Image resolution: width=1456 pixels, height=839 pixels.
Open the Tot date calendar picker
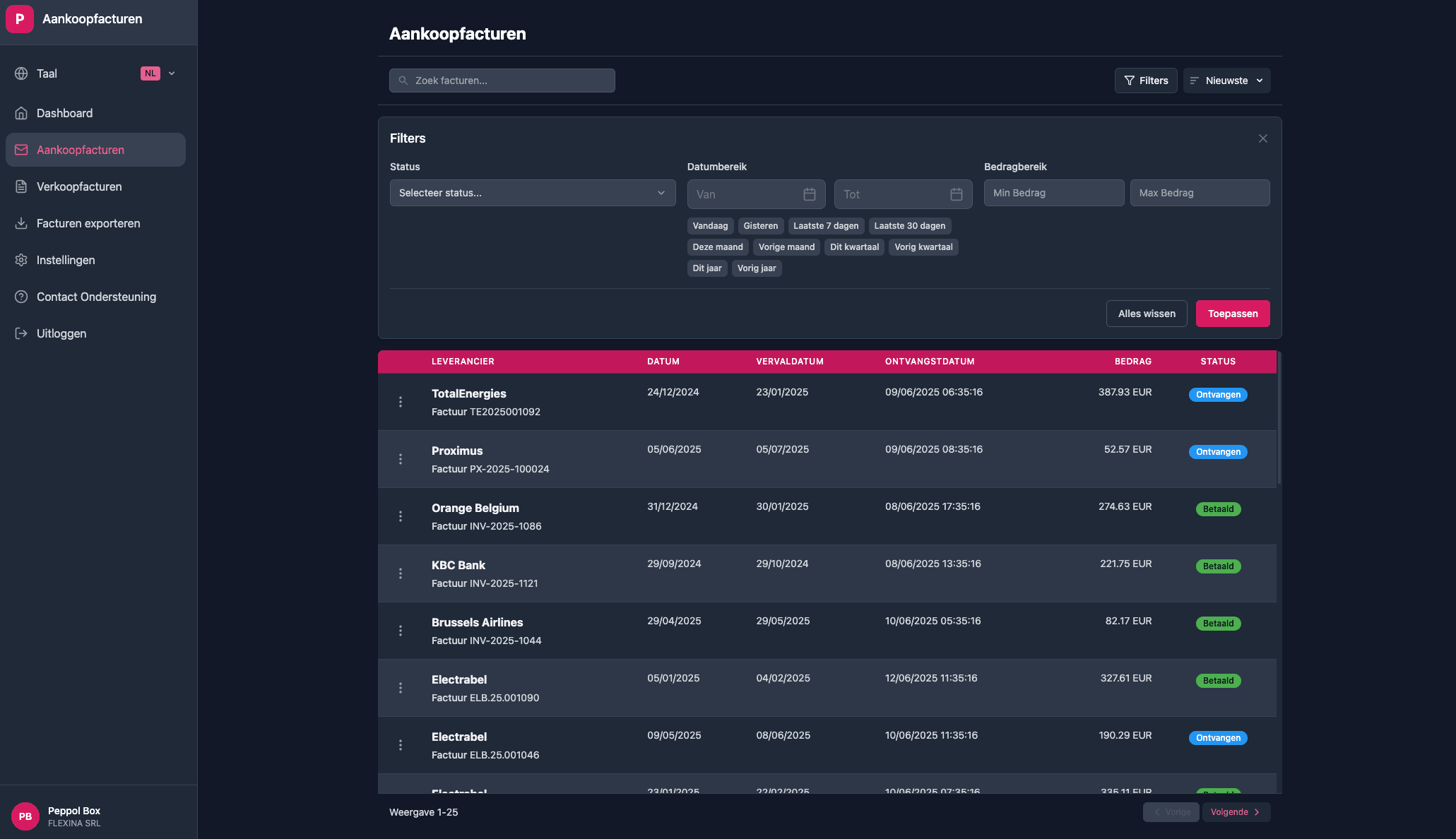957,194
